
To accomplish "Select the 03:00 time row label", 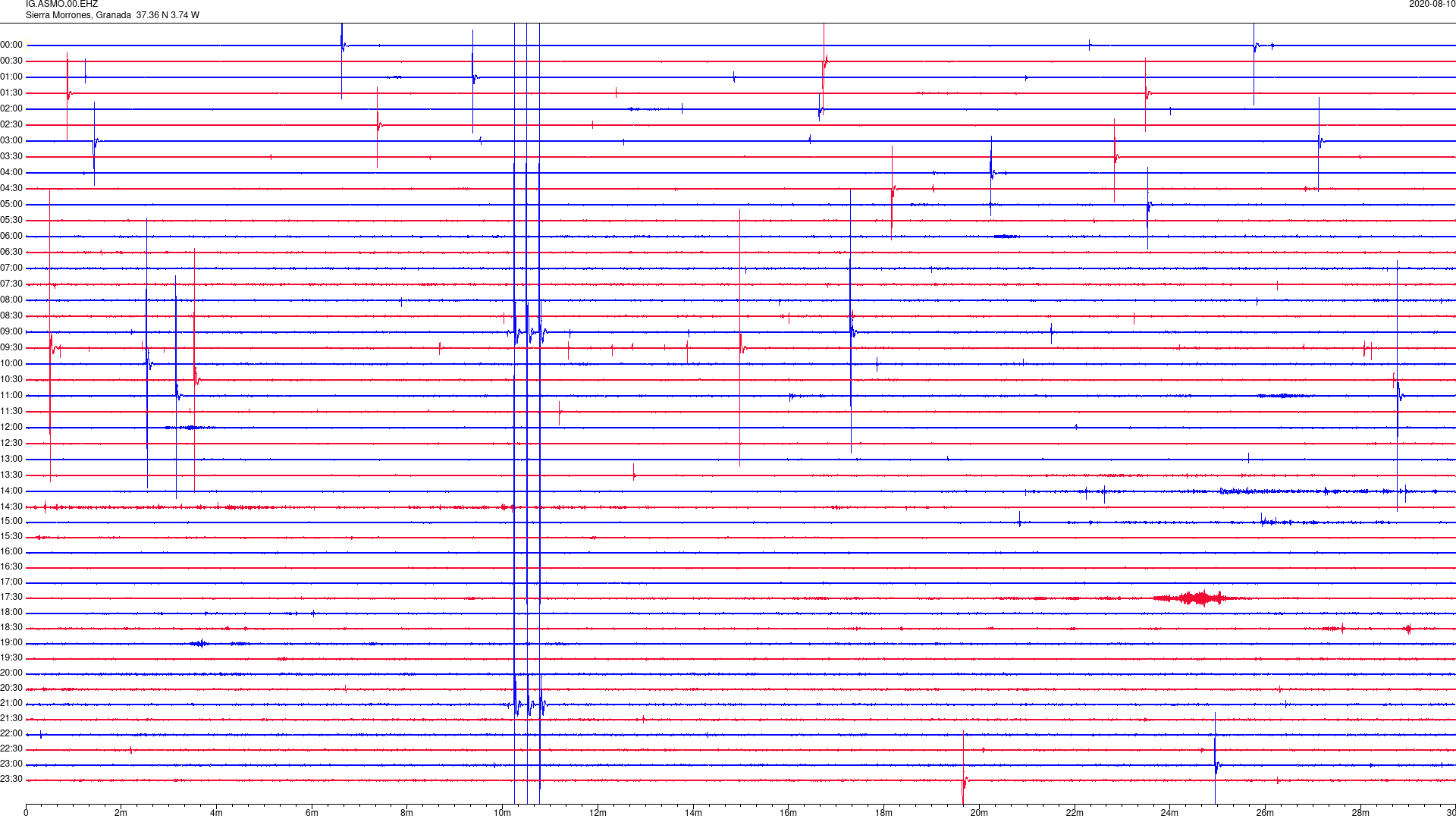I will [x=11, y=141].
